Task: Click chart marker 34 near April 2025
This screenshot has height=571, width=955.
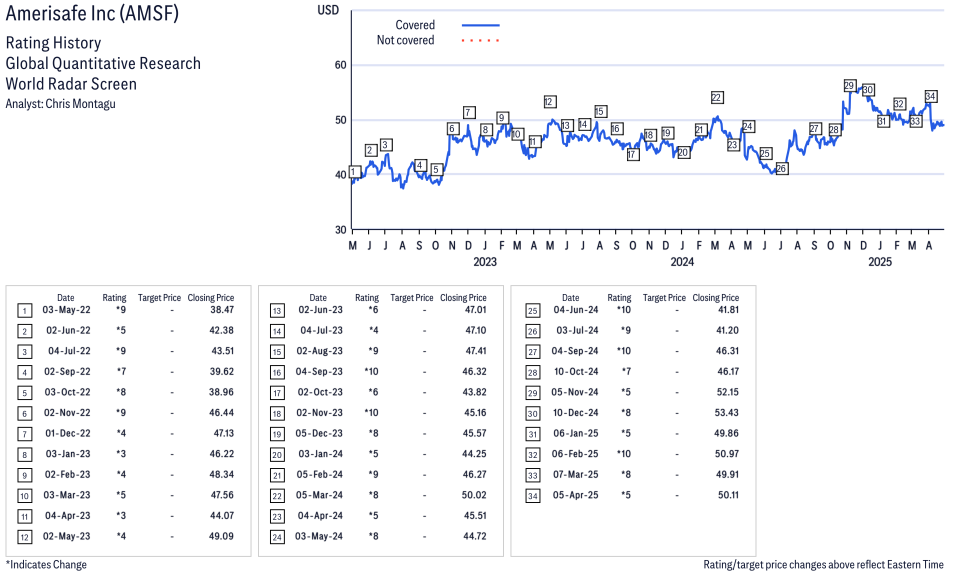Action: [931, 96]
